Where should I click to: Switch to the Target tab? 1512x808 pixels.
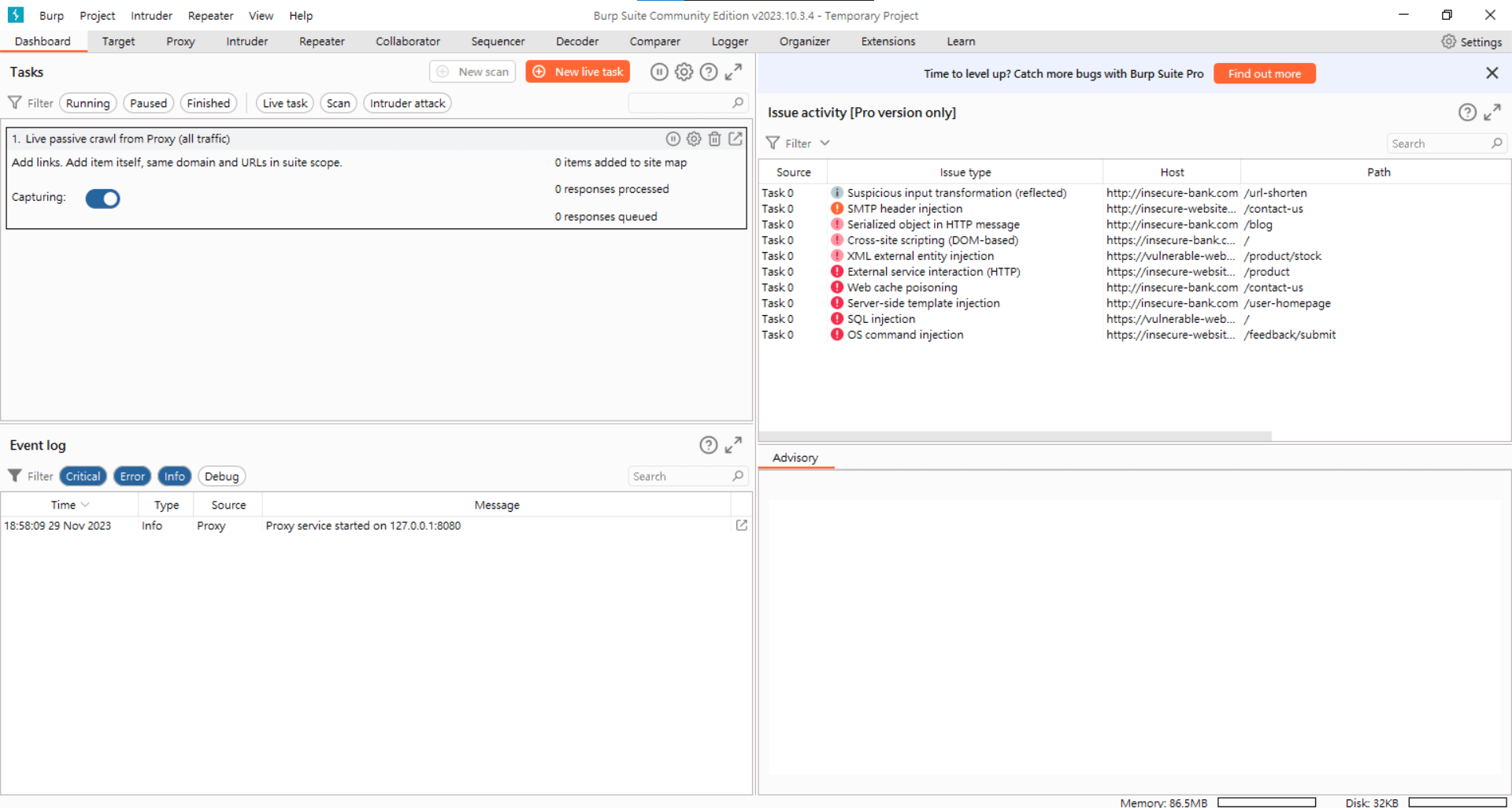click(118, 41)
